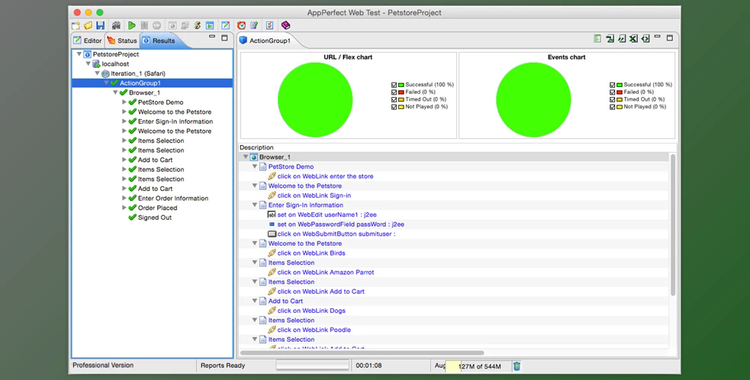Click the Description vertical scrollbar

(x=673, y=224)
